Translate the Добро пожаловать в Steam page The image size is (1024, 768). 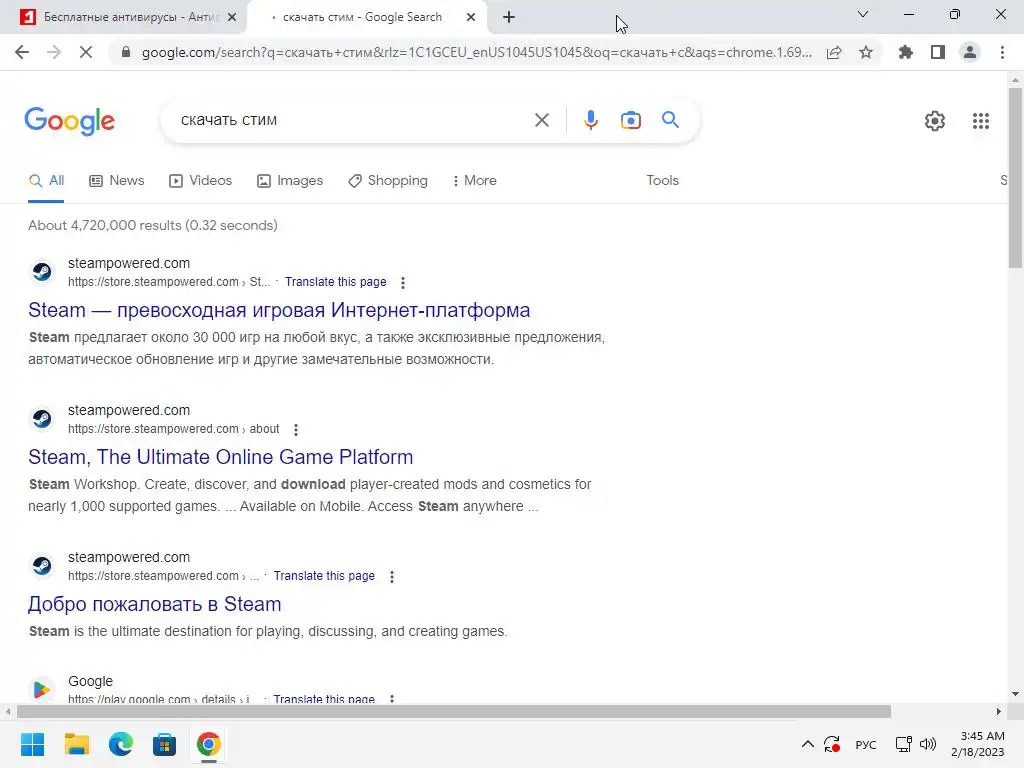pyautogui.click(x=324, y=576)
